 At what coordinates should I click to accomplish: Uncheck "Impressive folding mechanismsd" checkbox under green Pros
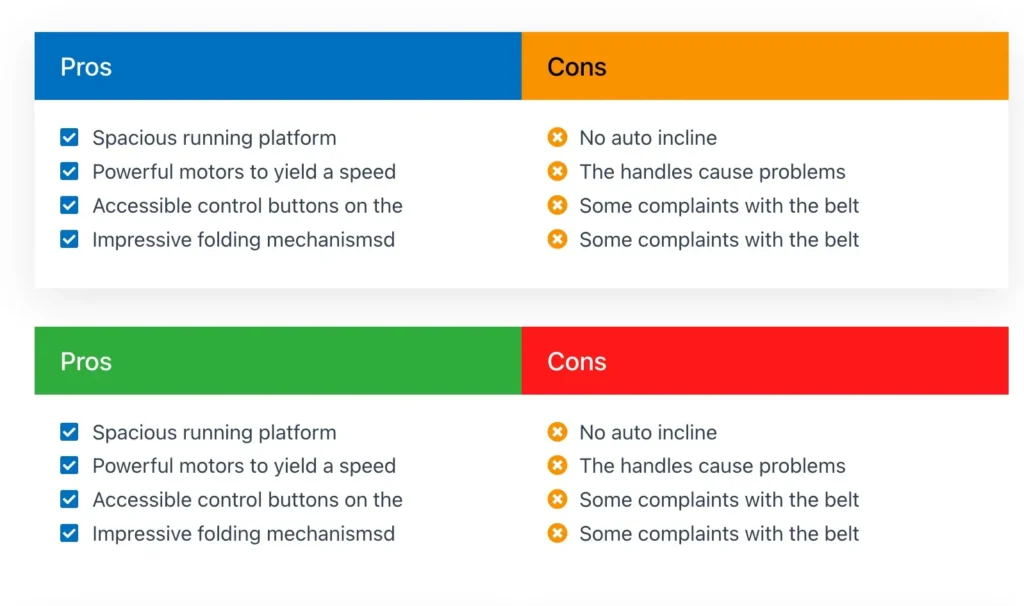pyautogui.click(x=69, y=534)
